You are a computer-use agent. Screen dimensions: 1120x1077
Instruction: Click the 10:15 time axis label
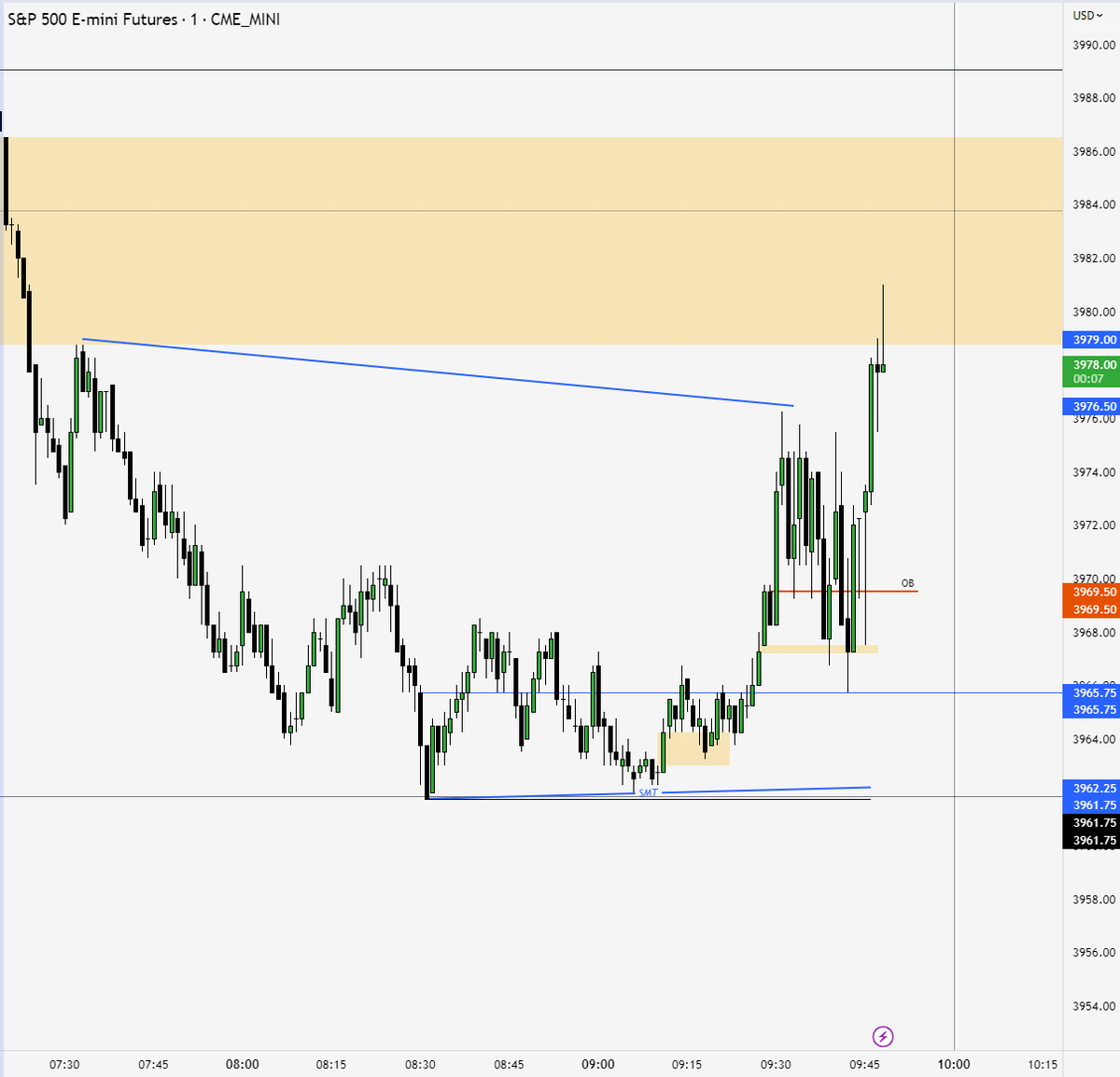click(x=1043, y=1065)
